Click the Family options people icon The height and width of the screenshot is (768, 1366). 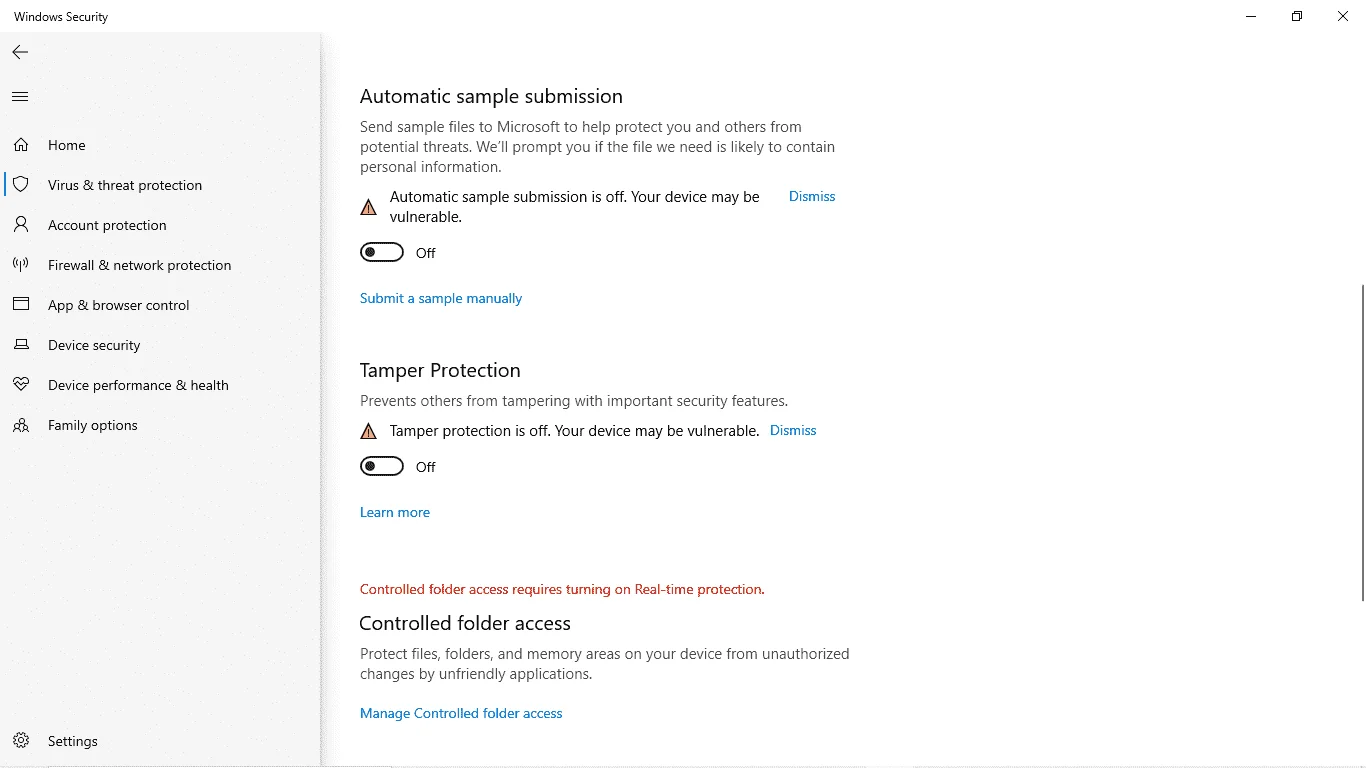click(x=21, y=425)
